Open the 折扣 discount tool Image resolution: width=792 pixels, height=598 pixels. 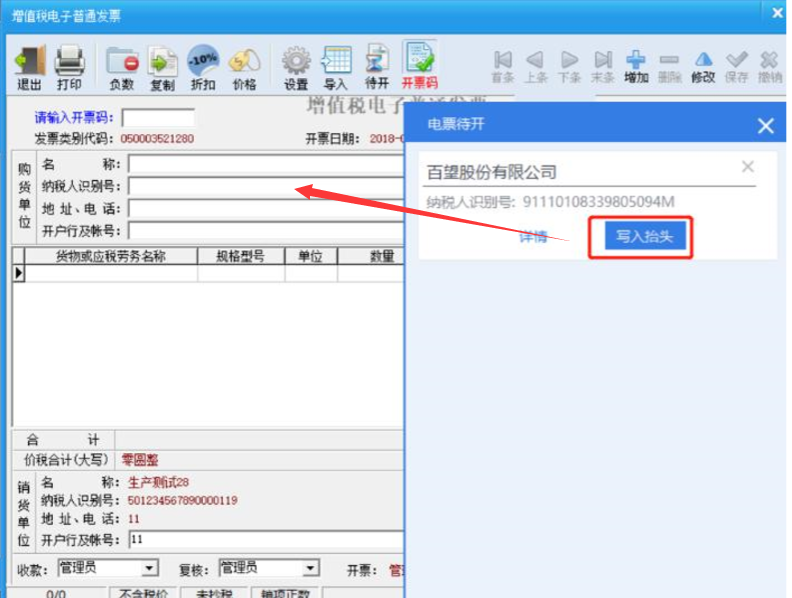click(203, 66)
